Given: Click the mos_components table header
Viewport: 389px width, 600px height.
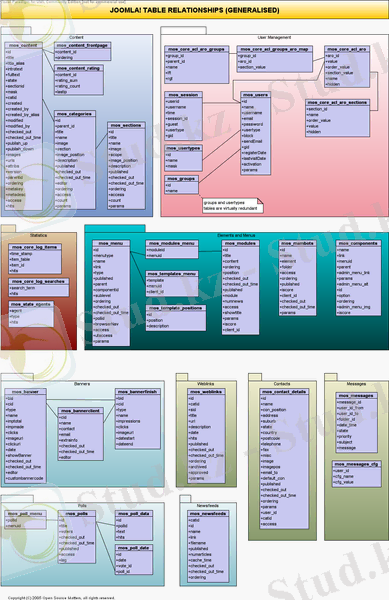Looking at the screenshot, I should [358, 243].
